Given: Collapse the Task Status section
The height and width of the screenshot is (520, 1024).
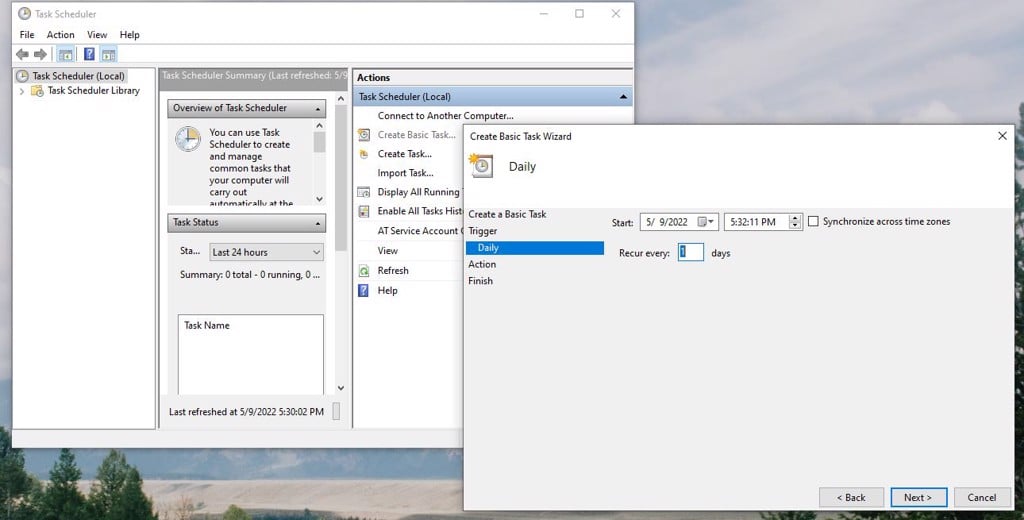Looking at the screenshot, I should (318, 223).
